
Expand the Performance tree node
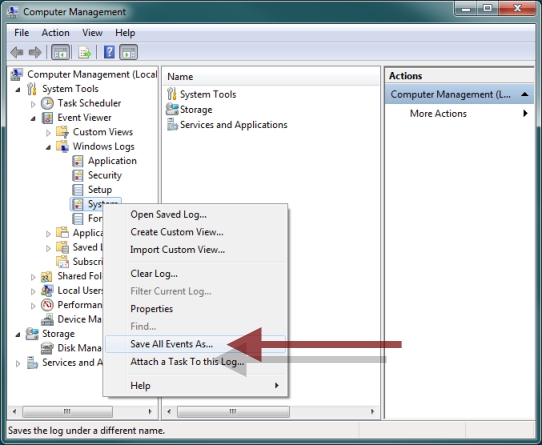tap(33, 306)
